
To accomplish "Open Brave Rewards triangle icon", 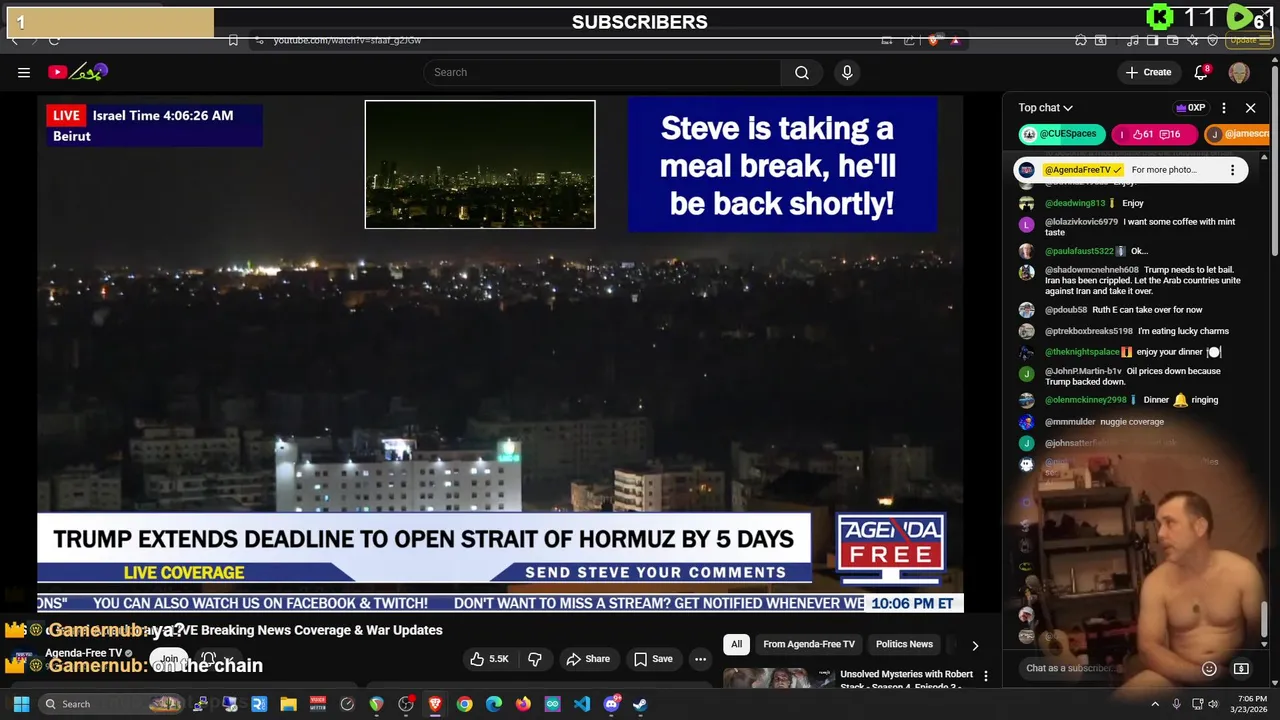I will 955,40.
